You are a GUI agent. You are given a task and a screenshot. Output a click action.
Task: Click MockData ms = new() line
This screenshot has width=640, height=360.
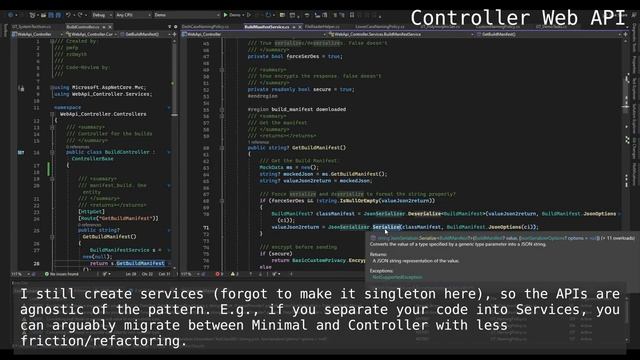click(x=289, y=167)
